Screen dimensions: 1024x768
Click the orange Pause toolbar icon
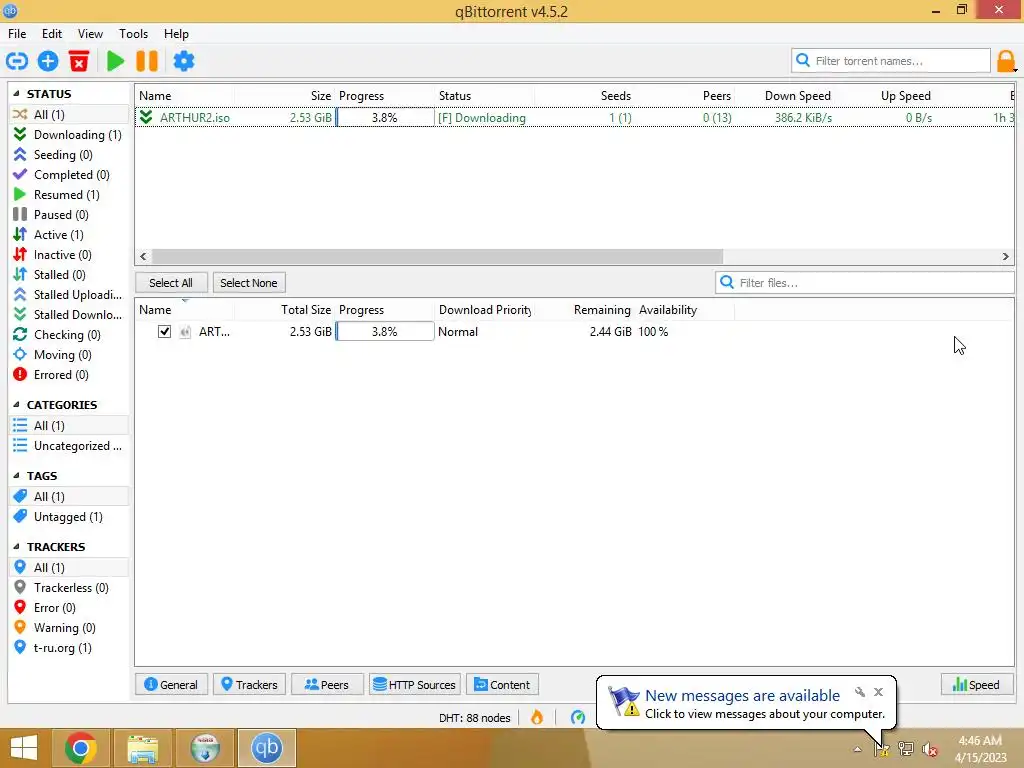click(x=147, y=61)
